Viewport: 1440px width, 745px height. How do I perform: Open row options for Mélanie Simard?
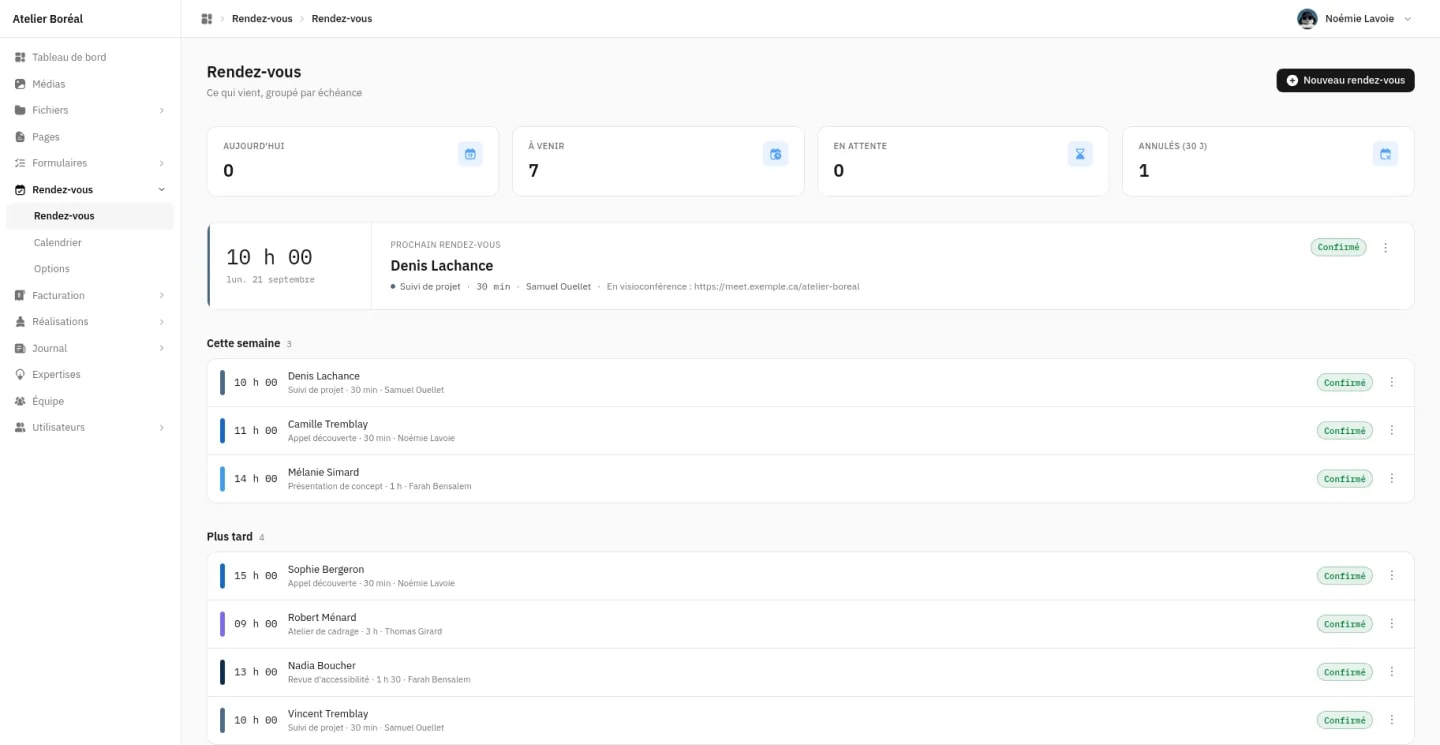(1392, 478)
